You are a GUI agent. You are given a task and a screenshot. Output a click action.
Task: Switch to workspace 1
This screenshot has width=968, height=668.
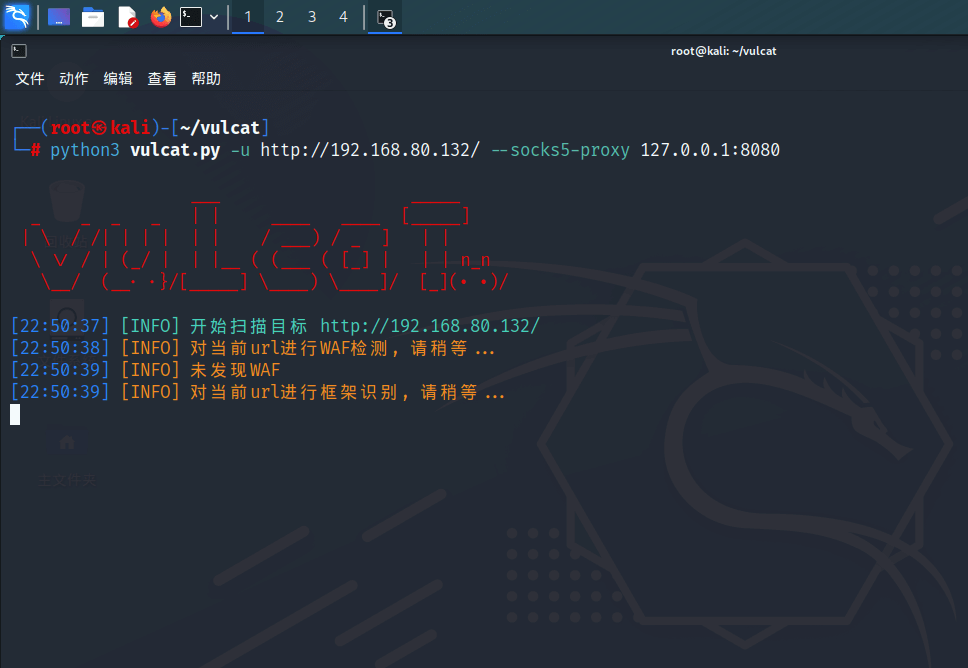coord(248,17)
